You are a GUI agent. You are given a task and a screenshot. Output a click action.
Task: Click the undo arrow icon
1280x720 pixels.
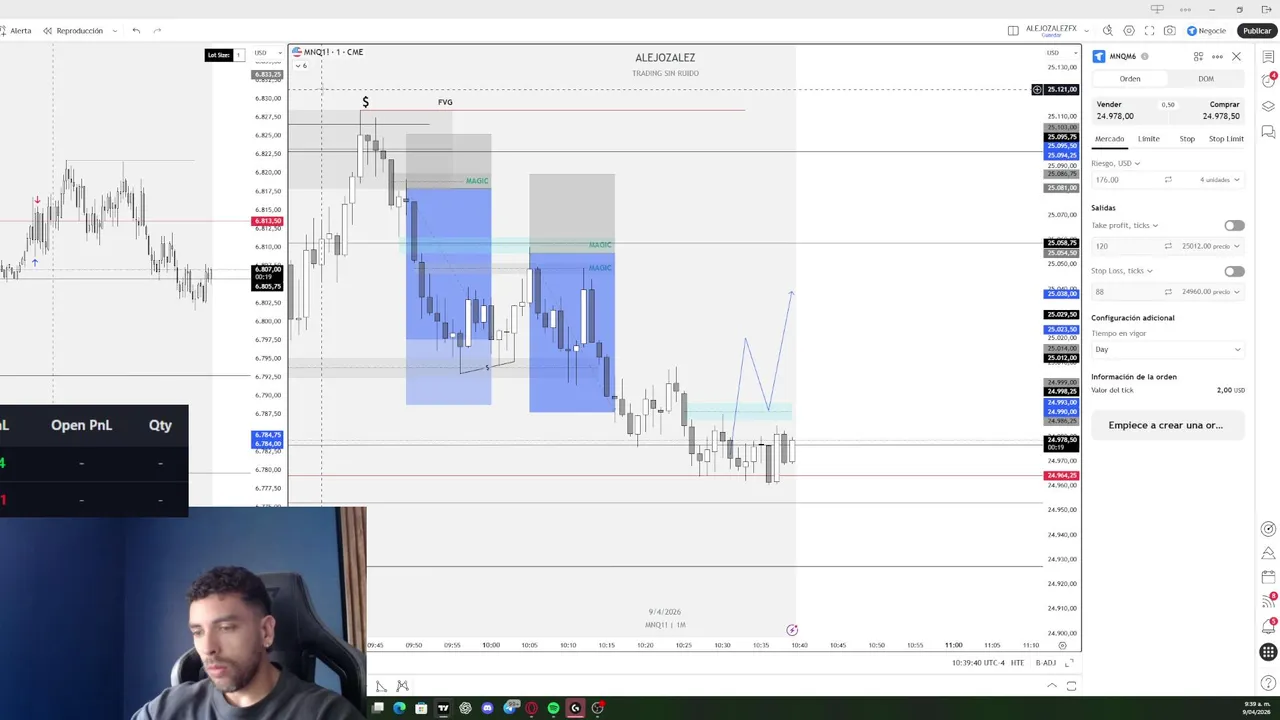(136, 31)
